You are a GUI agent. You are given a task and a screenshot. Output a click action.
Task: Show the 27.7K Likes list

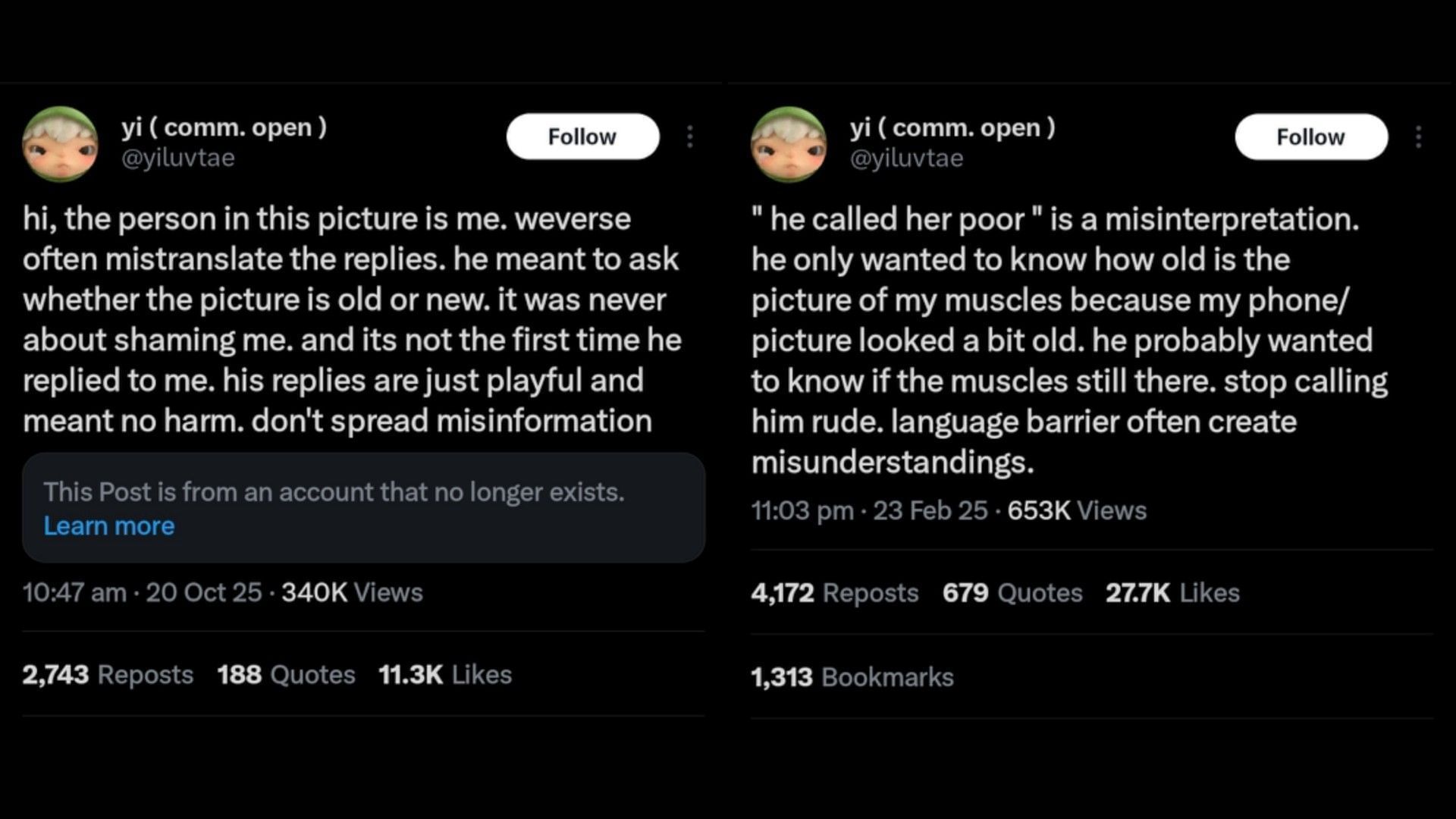(x=1172, y=592)
